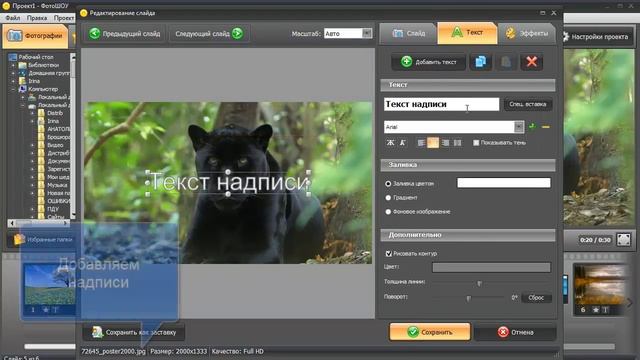Click into the Текст надписи input field

[x=441, y=104]
